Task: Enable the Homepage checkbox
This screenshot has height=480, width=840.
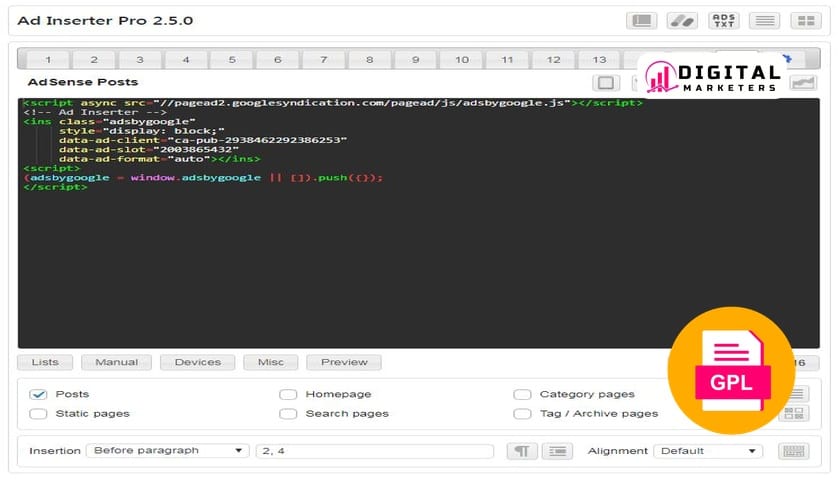Action: pyautogui.click(x=288, y=394)
